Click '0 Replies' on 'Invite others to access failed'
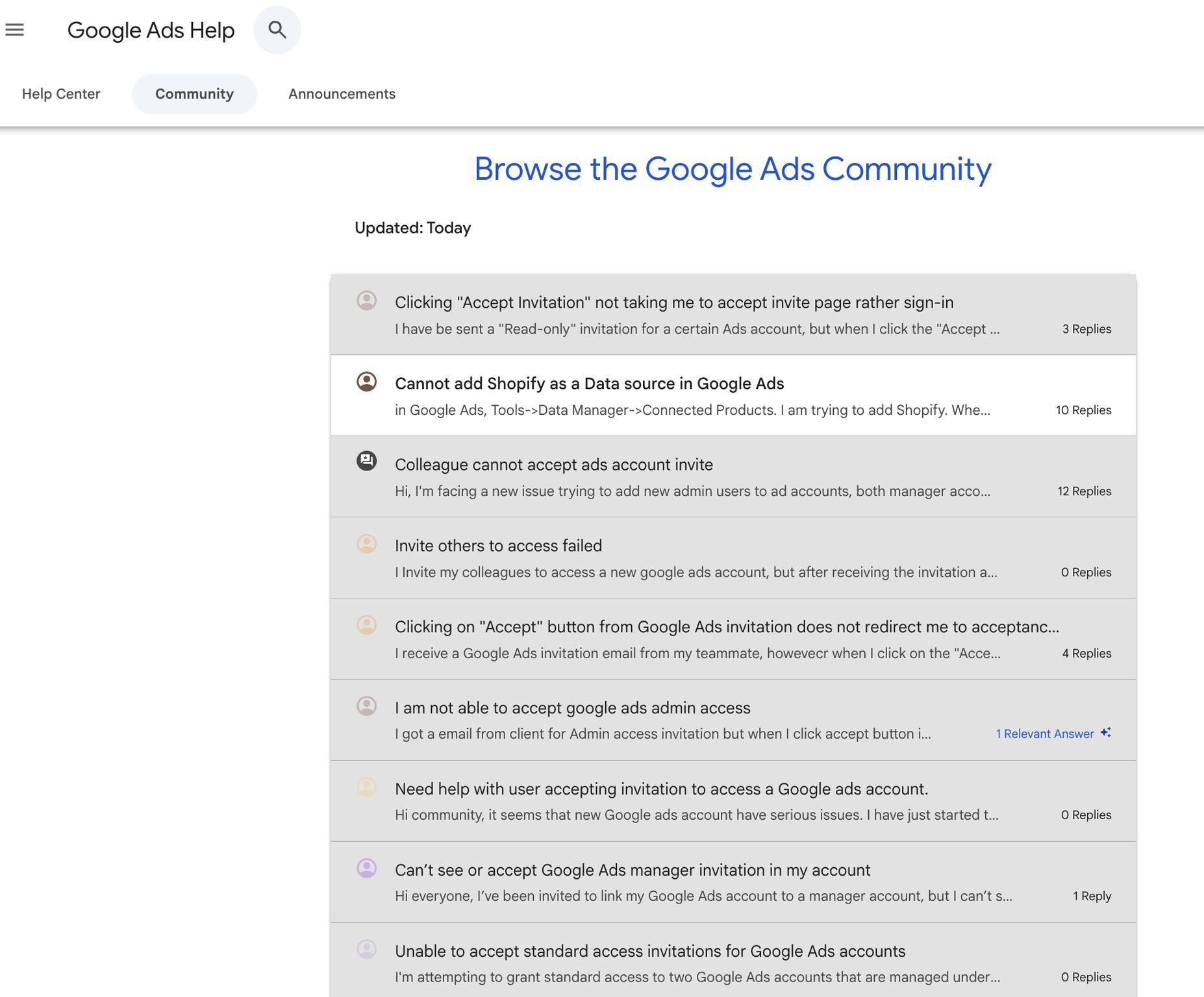 pyautogui.click(x=1086, y=572)
